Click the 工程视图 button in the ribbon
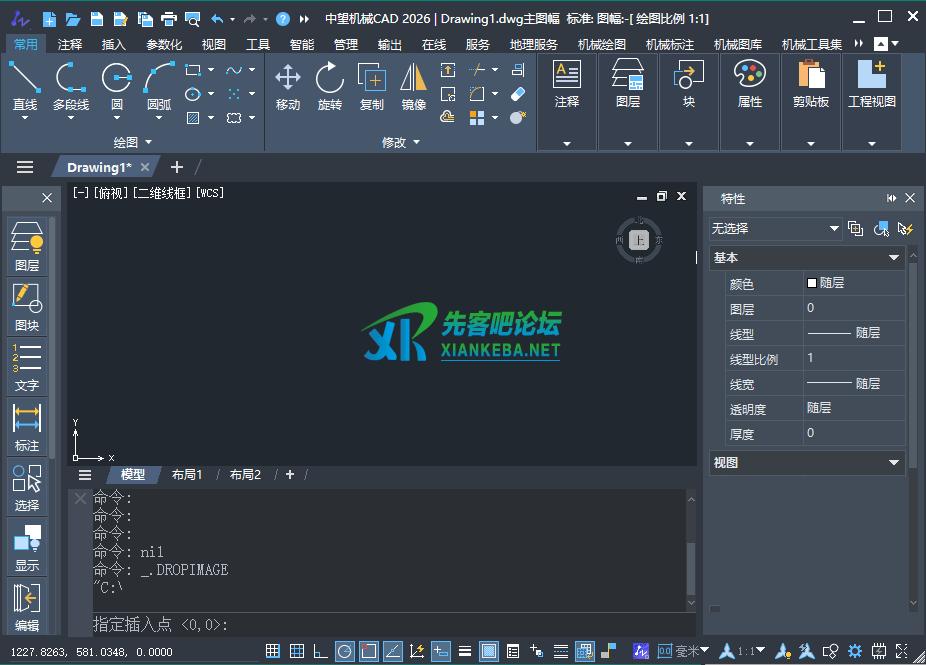The height and width of the screenshot is (665, 926). [871, 85]
